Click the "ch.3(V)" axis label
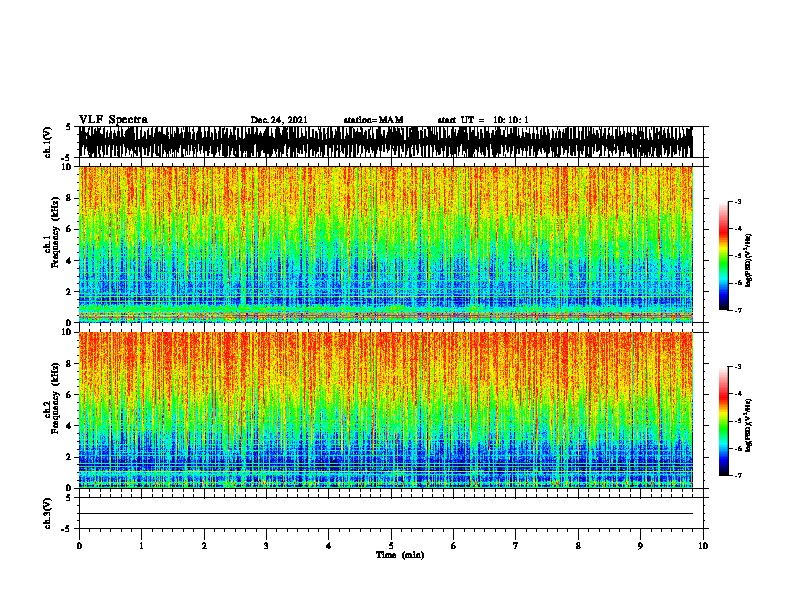This screenshot has width=792, height=612. (x=48, y=513)
